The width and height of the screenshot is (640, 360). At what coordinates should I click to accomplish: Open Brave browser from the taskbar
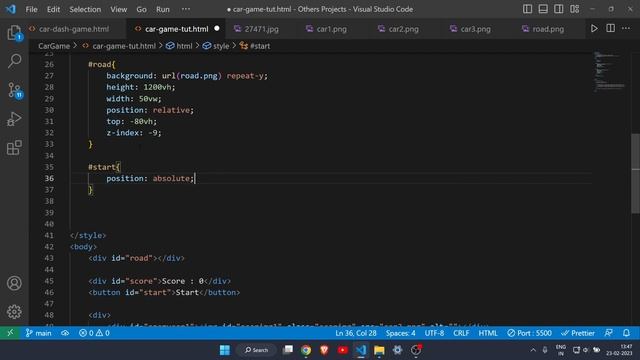324,350
